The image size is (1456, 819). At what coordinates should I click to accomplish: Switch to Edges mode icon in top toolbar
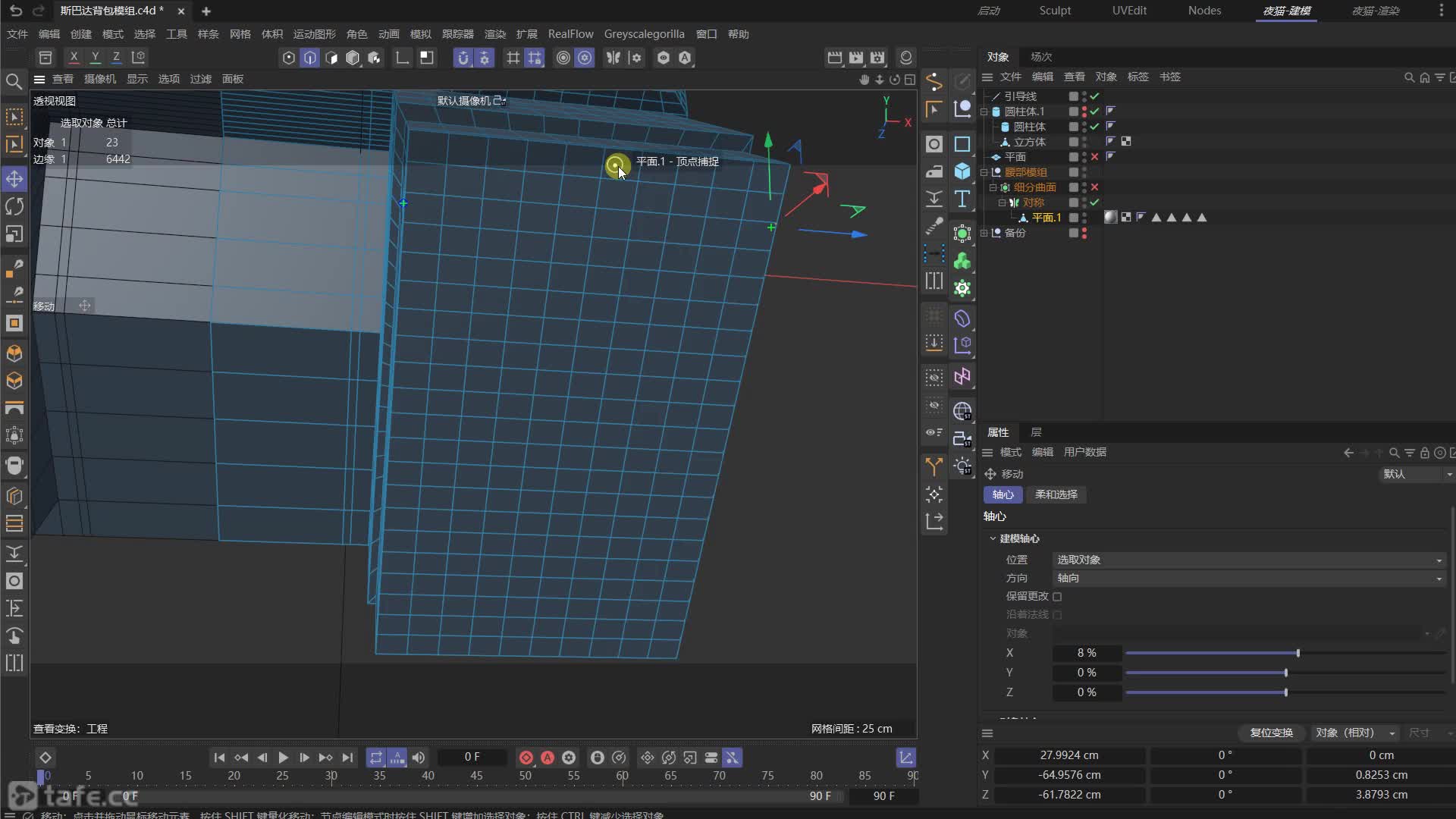[310, 58]
